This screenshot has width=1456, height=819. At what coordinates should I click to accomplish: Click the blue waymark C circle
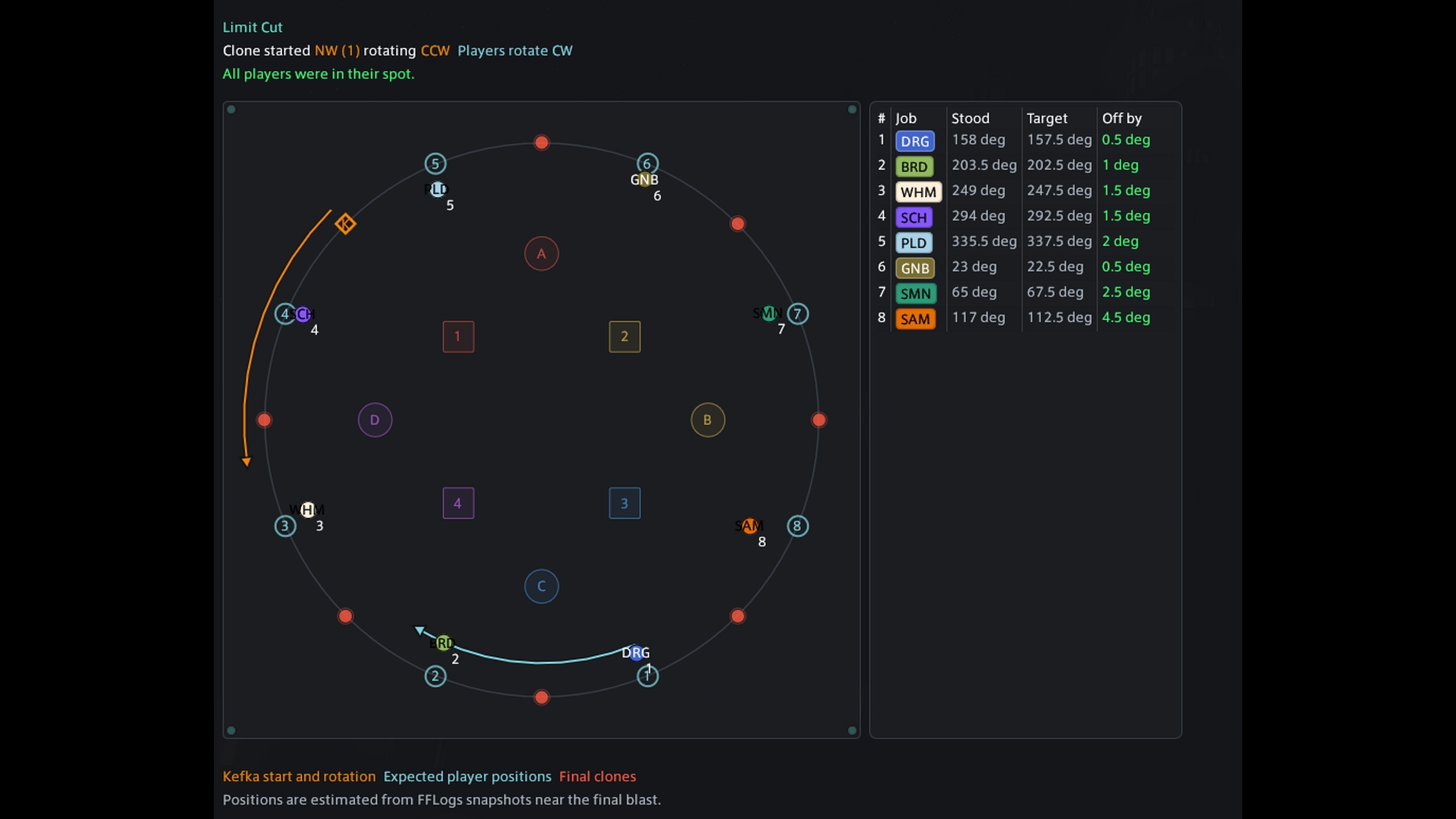[541, 586]
